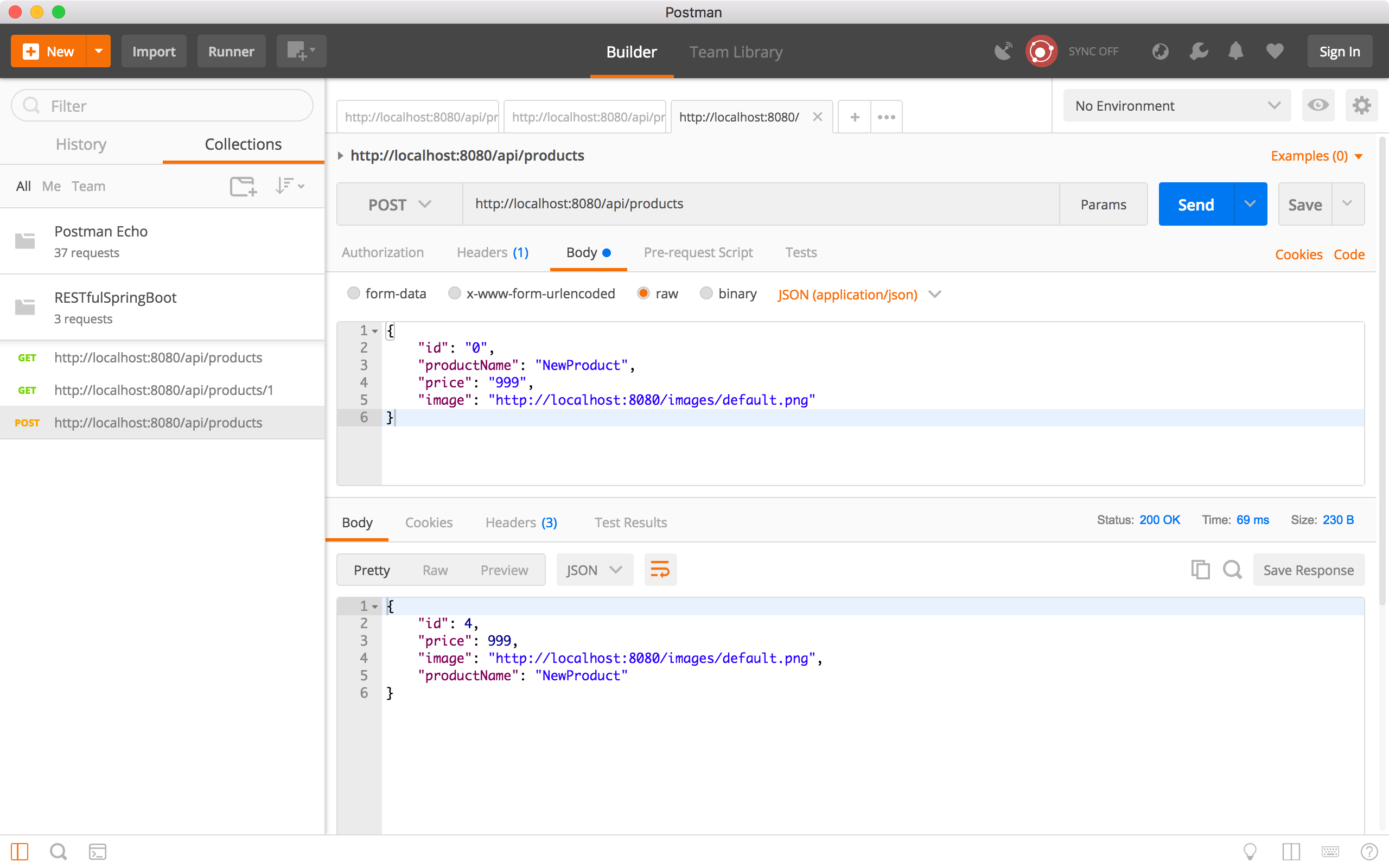Image resolution: width=1389 pixels, height=868 pixels.
Task: Open the wrench settings icon
Action: coord(1199,51)
